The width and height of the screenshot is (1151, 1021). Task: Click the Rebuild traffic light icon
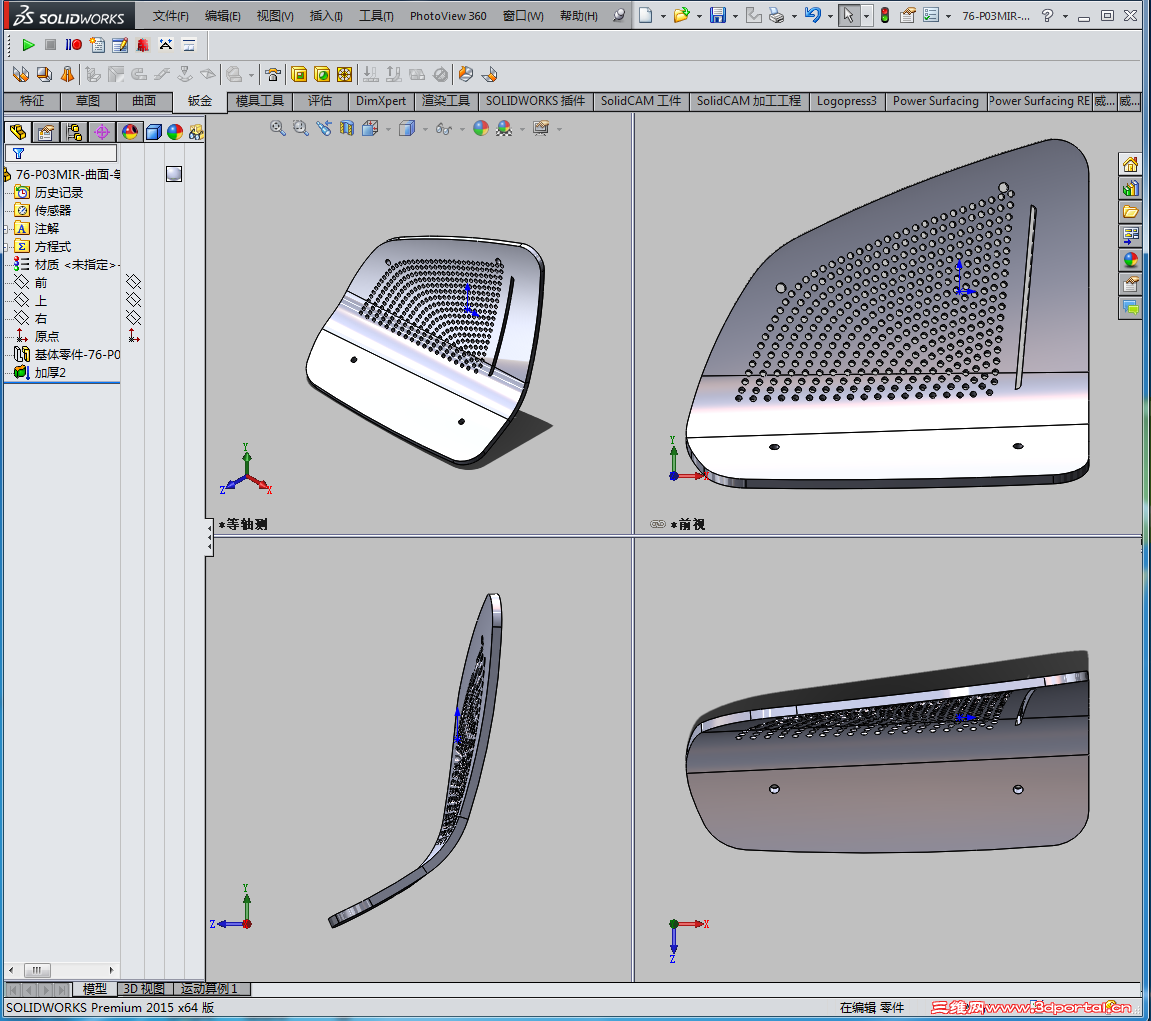884,16
